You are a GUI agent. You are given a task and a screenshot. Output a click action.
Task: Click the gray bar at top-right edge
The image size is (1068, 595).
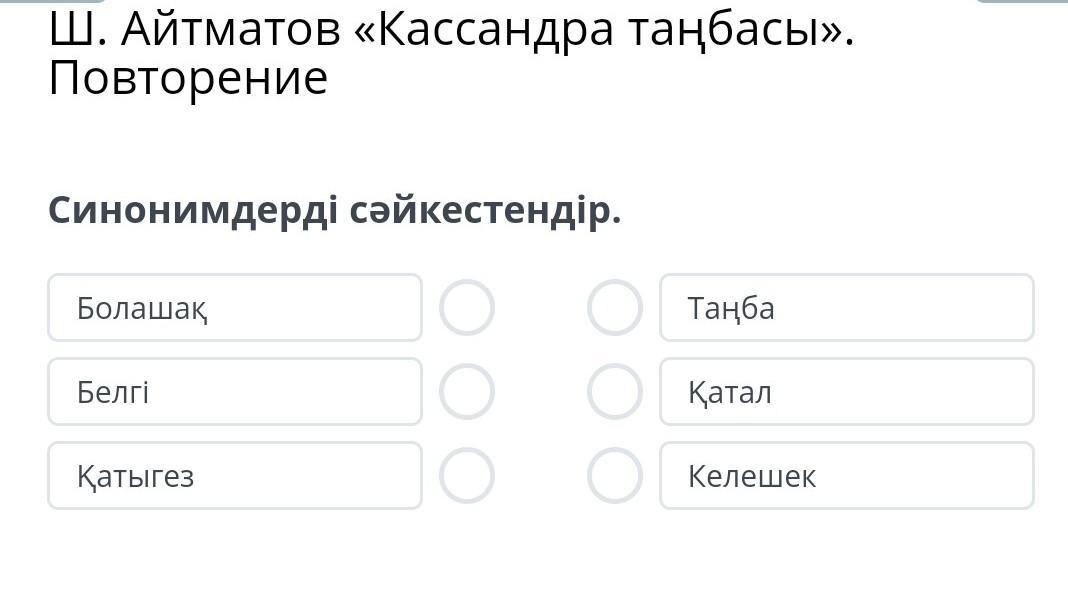[1020, 2]
